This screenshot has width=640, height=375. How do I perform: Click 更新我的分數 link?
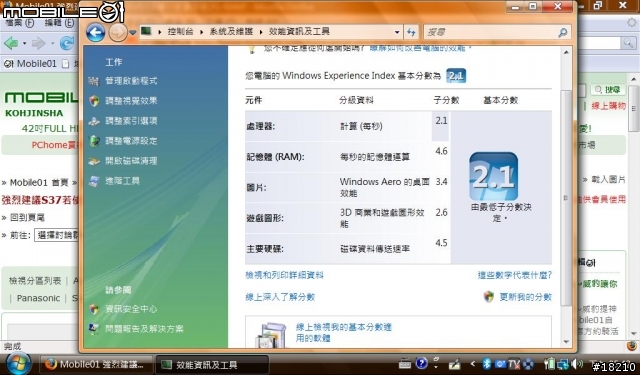coord(526,297)
